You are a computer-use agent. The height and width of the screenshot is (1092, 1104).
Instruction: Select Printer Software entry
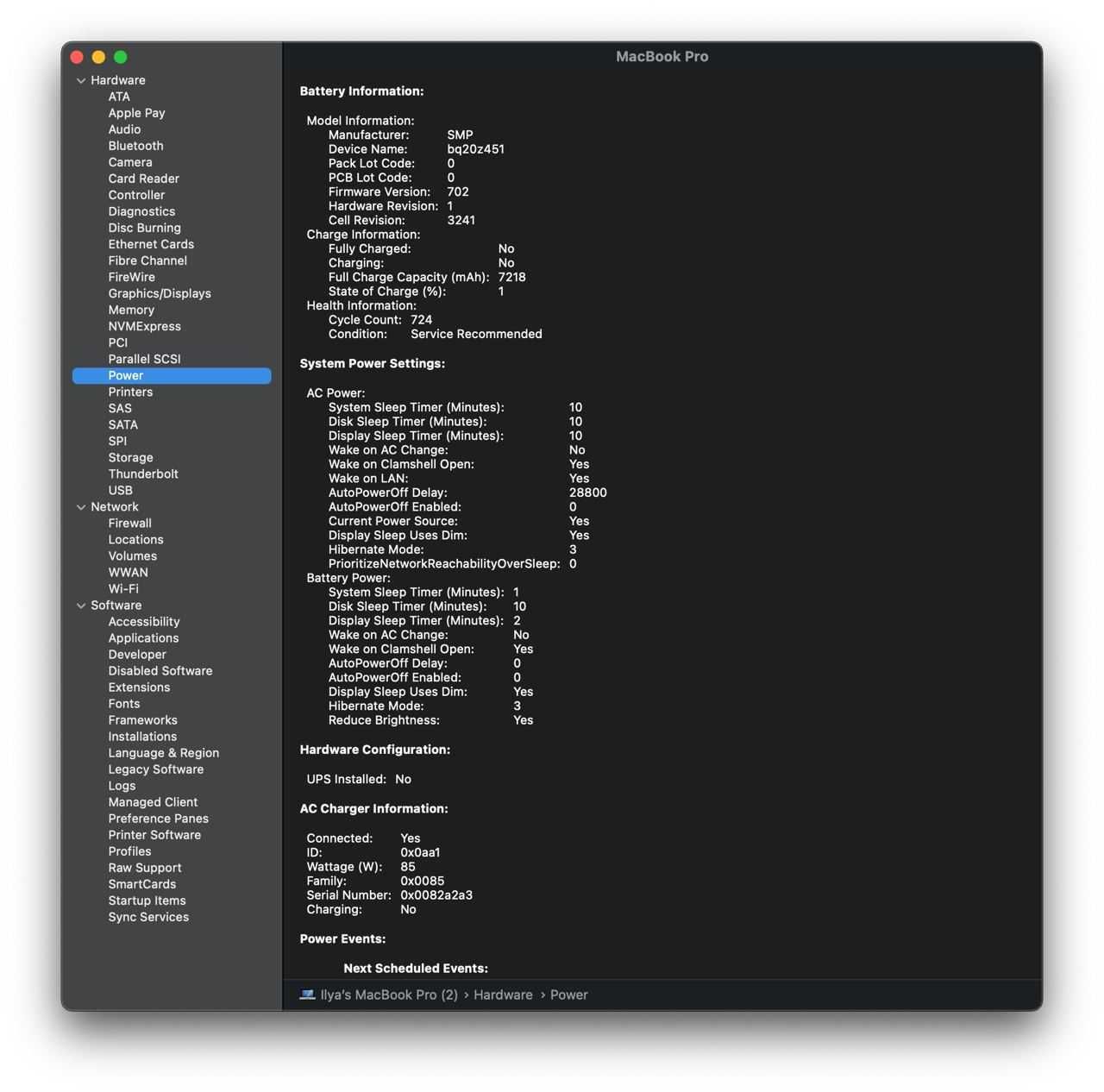pyautogui.click(x=154, y=835)
